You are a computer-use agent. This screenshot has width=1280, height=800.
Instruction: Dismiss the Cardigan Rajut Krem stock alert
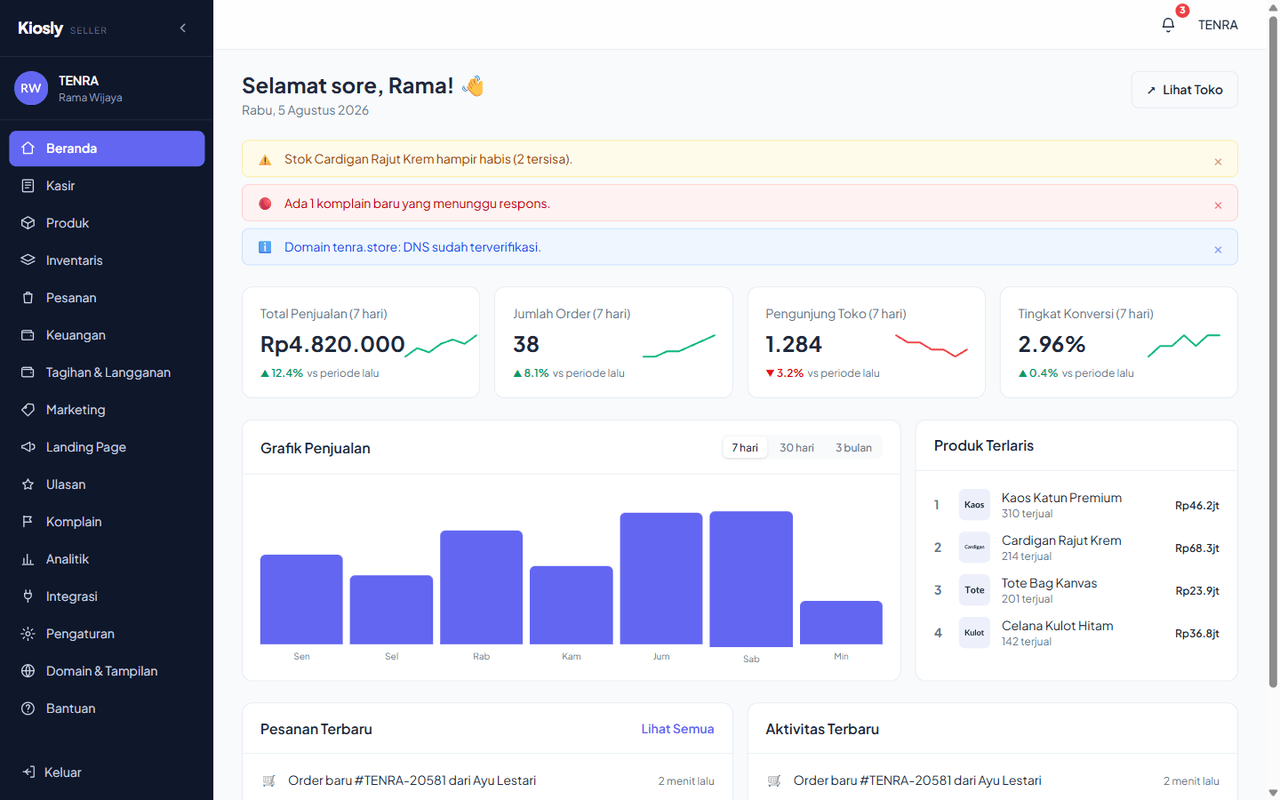[1218, 161]
